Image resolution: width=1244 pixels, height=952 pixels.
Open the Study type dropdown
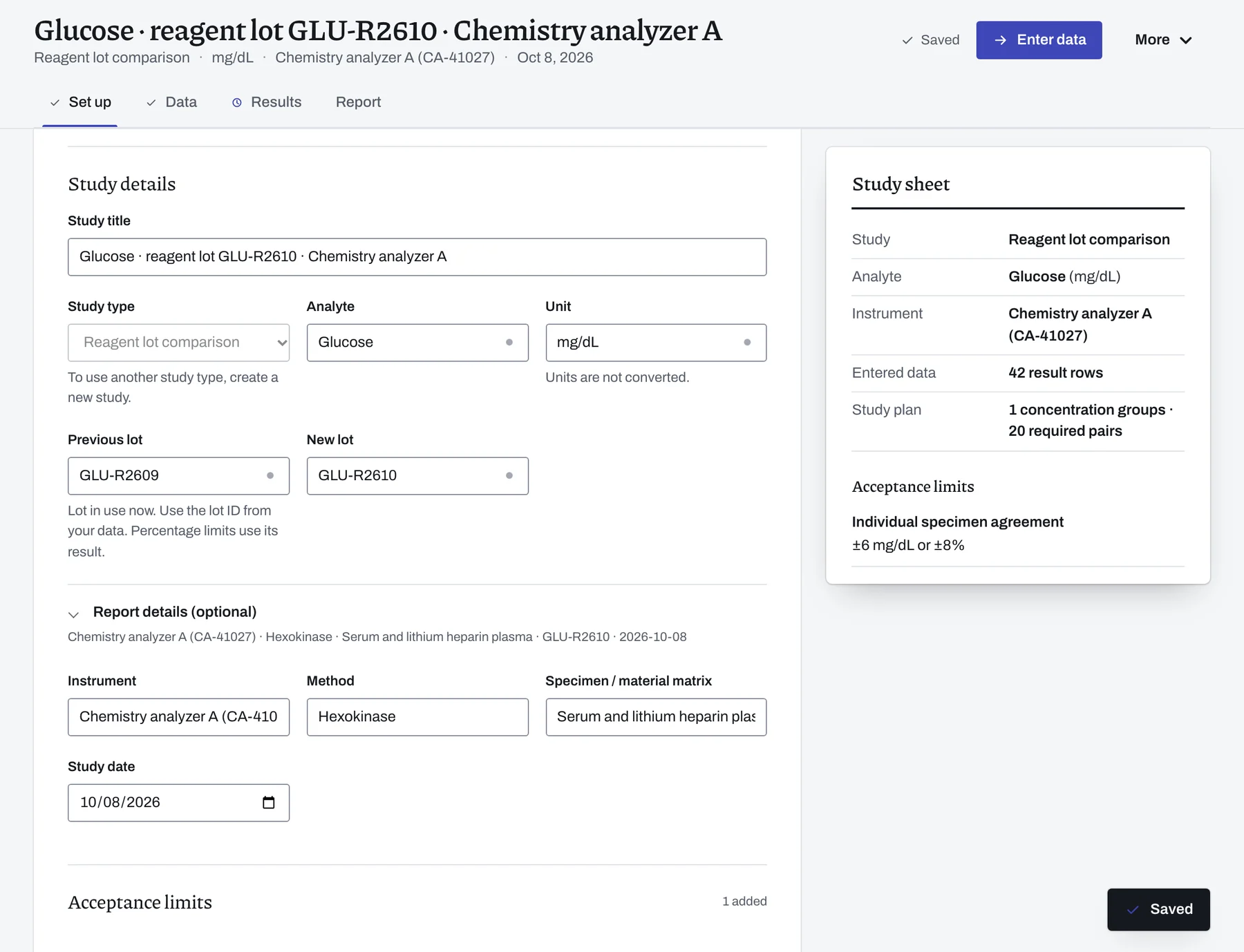click(x=178, y=343)
